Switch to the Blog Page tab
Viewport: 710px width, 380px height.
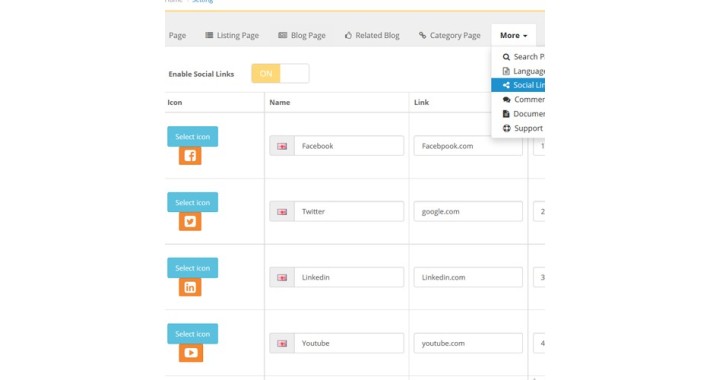click(x=302, y=35)
